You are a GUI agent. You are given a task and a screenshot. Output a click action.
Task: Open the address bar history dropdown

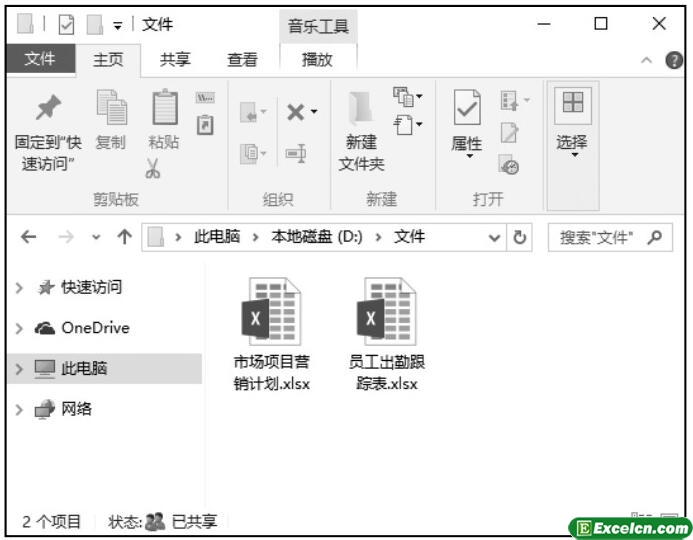pyautogui.click(x=494, y=238)
